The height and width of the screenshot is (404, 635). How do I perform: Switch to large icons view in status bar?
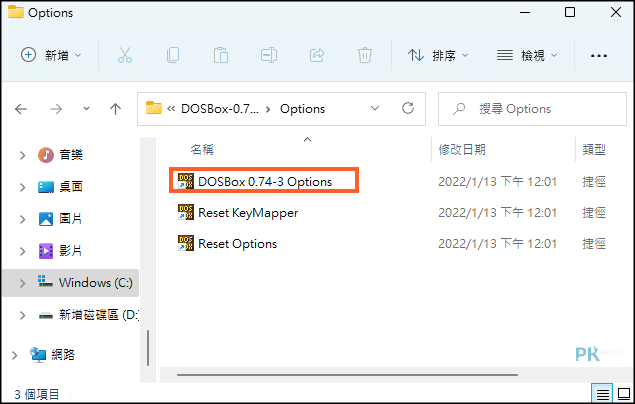click(x=624, y=394)
